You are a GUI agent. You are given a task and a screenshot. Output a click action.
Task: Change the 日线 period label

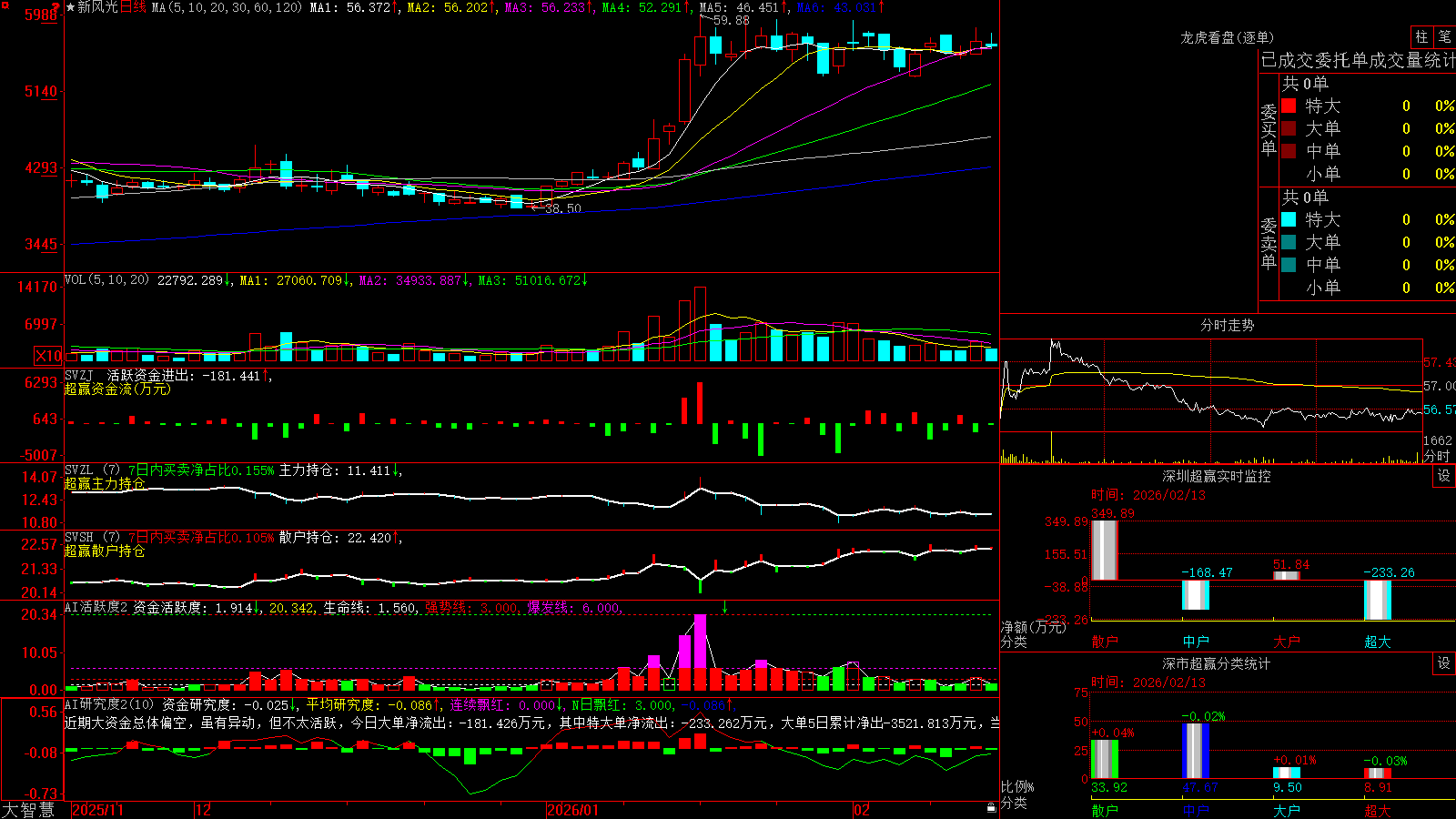point(133,7)
